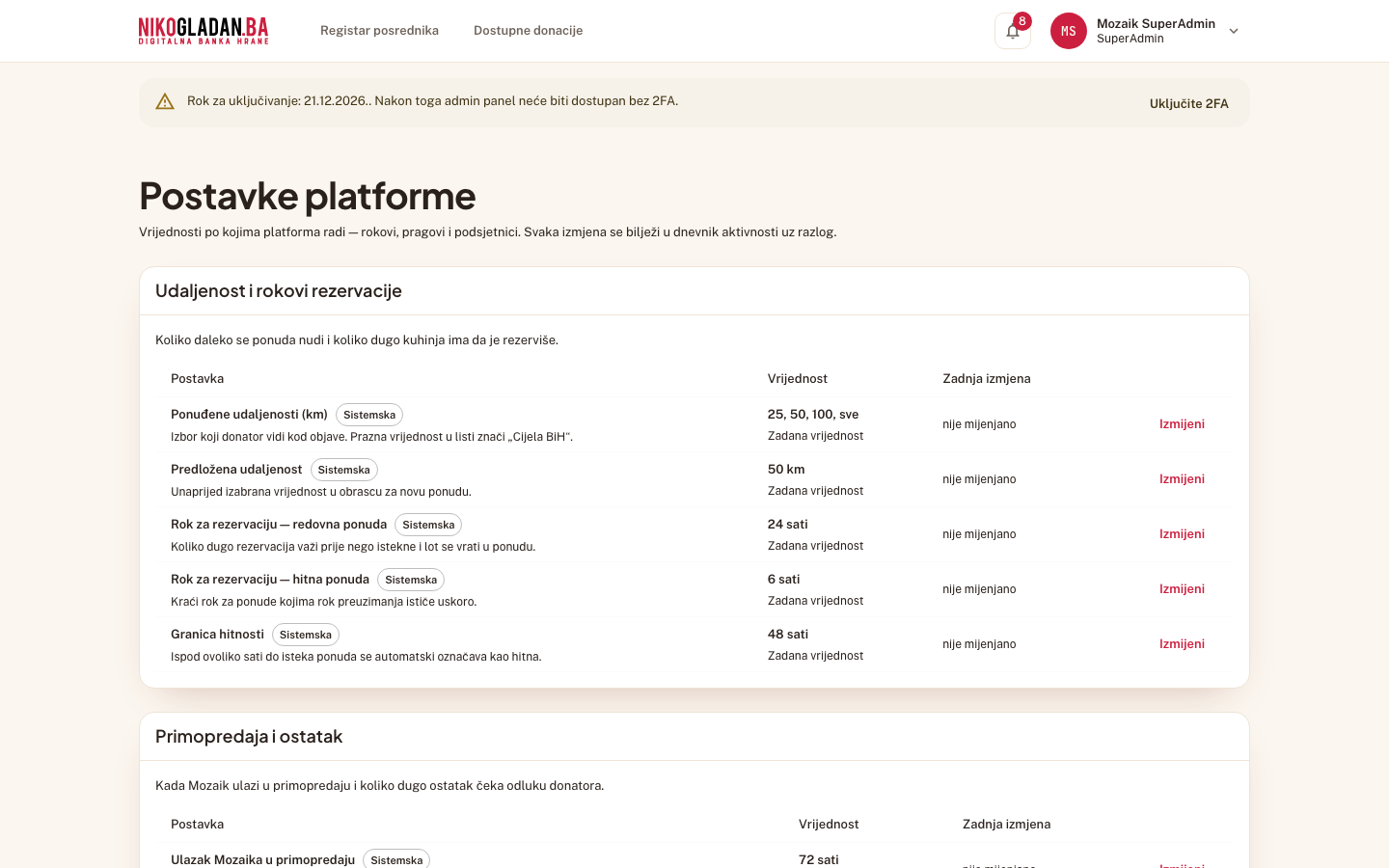Click nije mijenjano in Ponuđene udaljenosti row
Viewport: 1389px width, 868px height.
pos(979,424)
